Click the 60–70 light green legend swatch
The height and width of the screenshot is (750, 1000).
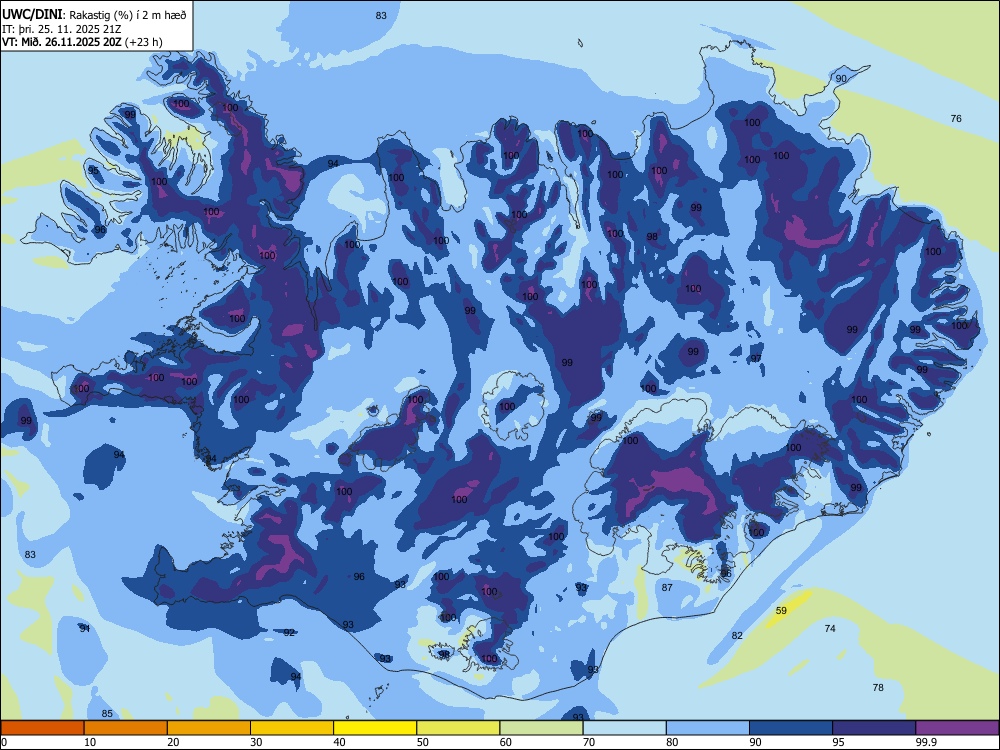click(x=541, y=728)
